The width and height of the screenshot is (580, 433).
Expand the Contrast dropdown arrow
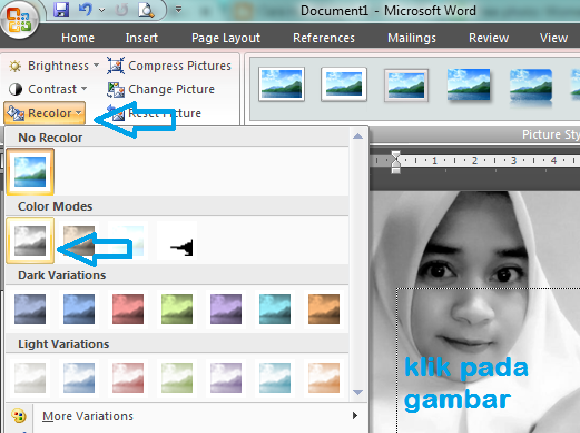84,89
